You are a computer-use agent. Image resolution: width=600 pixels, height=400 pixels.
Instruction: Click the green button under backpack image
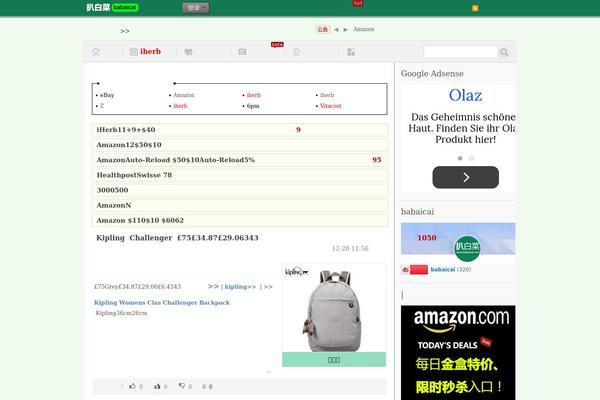coord(334,360)
